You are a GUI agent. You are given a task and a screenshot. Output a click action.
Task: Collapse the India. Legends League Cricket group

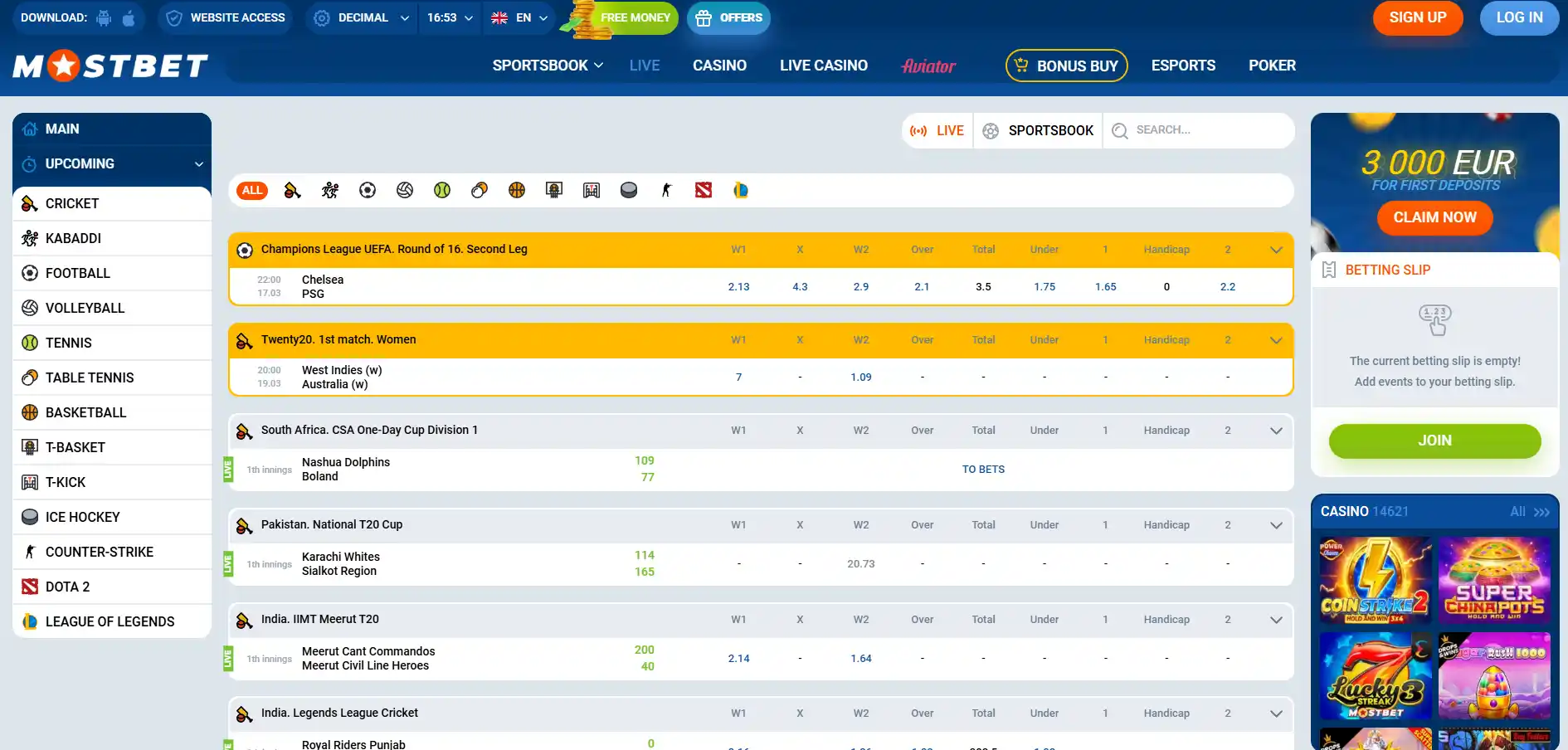click(1276, 713)
